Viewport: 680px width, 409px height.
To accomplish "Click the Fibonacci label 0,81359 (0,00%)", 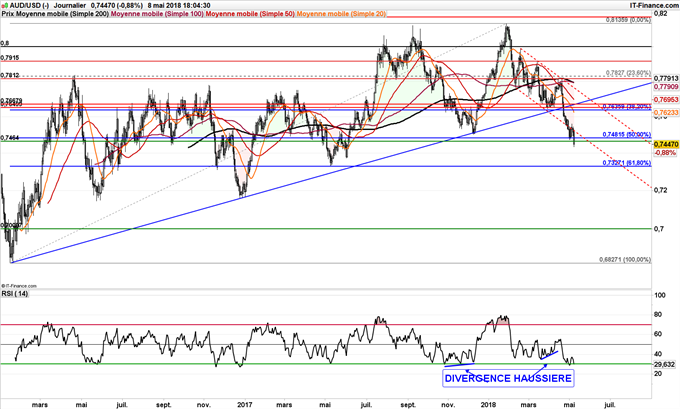I will coord(628,20).
